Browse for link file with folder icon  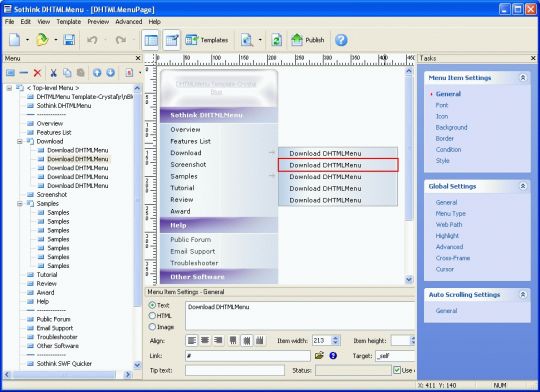(319, 355)
